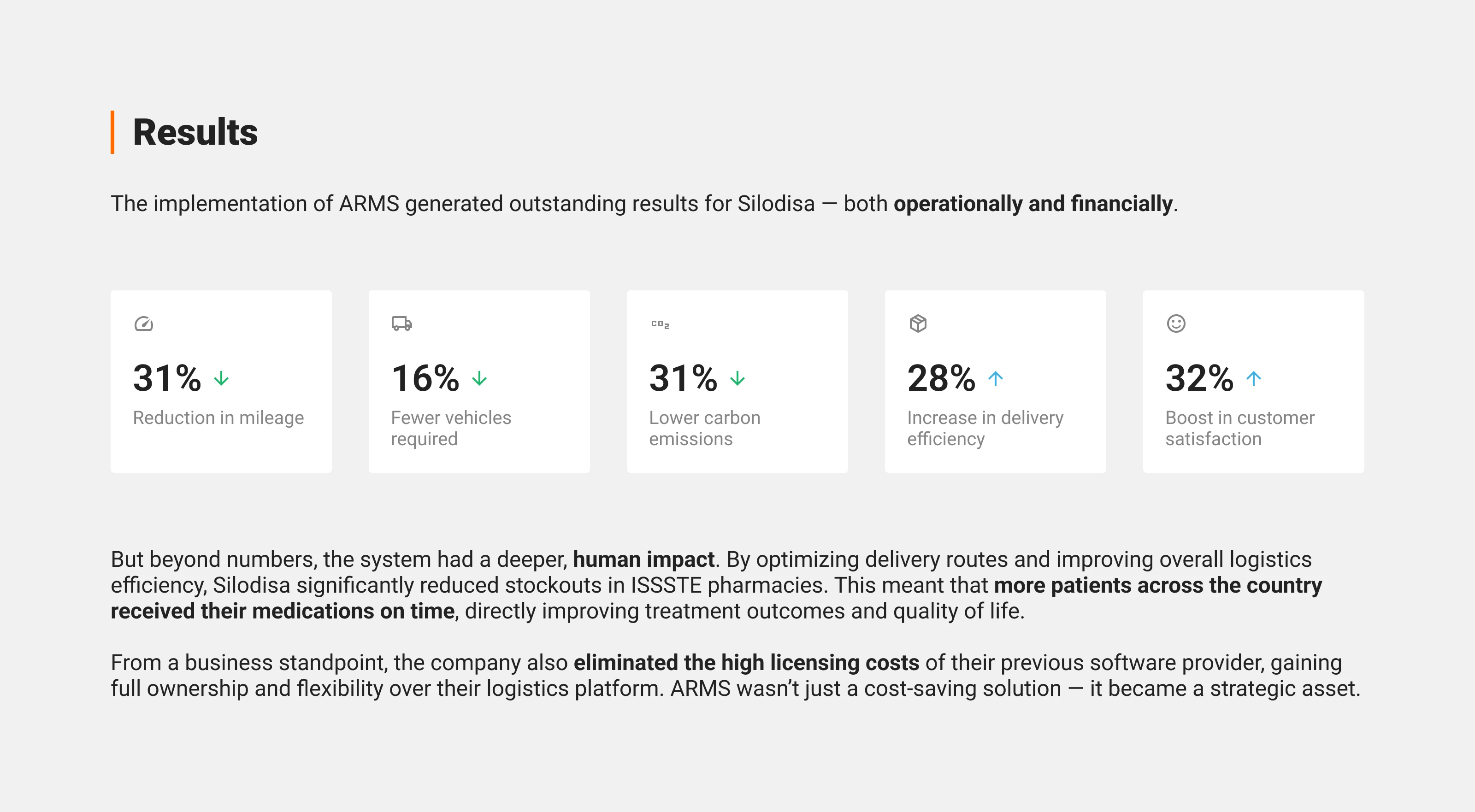Screen dimensions: 1475x812
Task: Click the green down arrow beside 16%
Action: point(479,378)
